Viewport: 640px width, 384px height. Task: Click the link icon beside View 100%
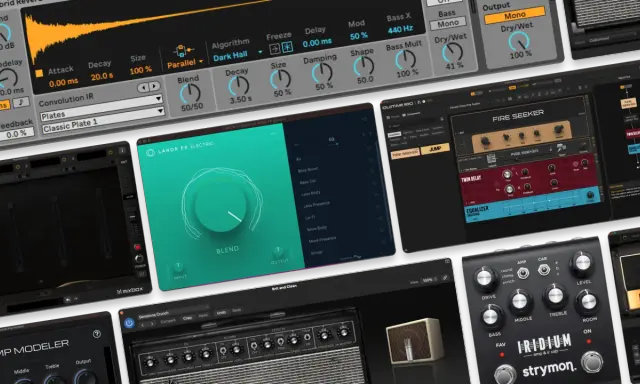pyautogui.click(x=445, y=278)
